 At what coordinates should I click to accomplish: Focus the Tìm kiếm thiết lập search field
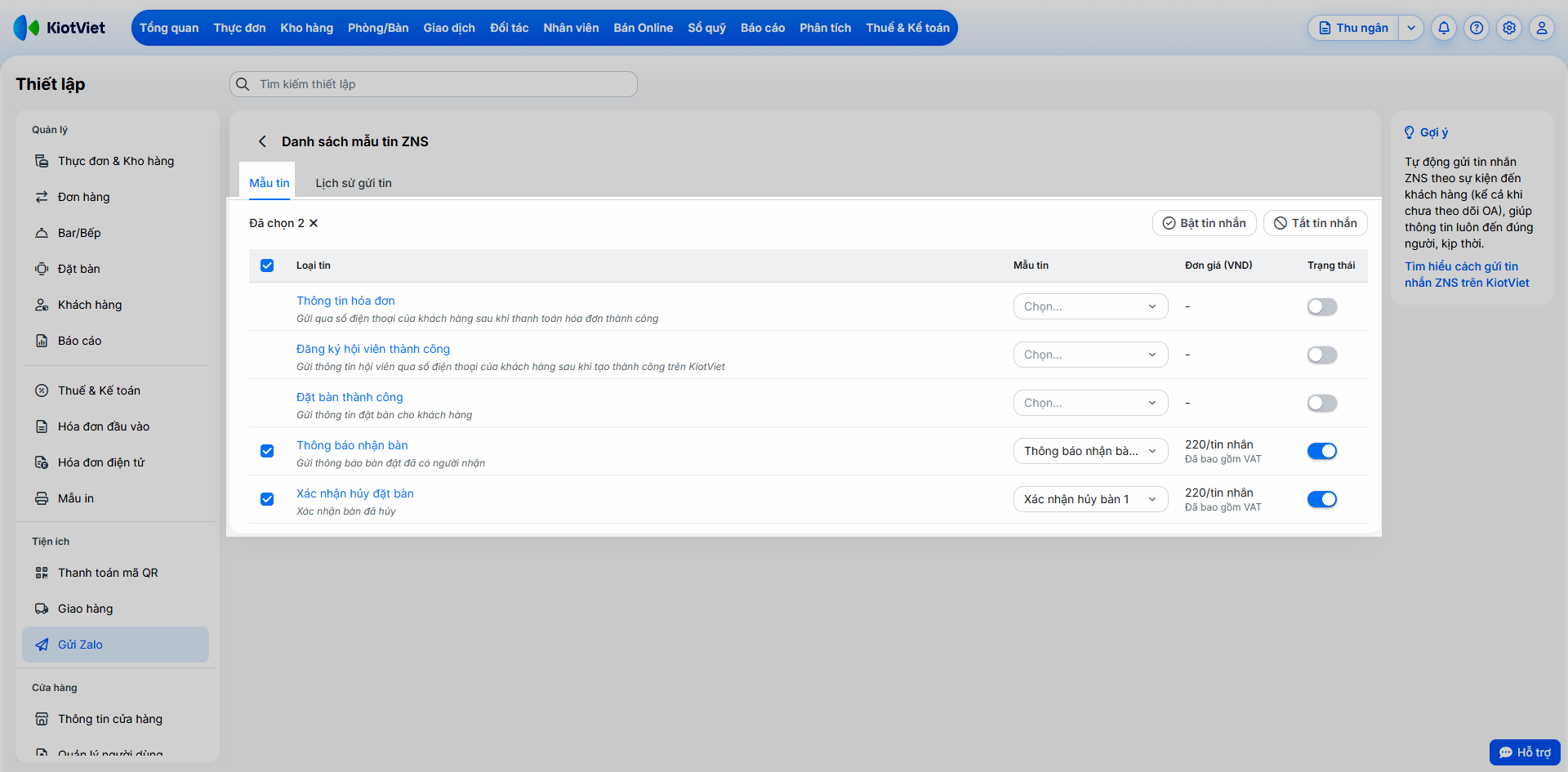tap(433, 84)
